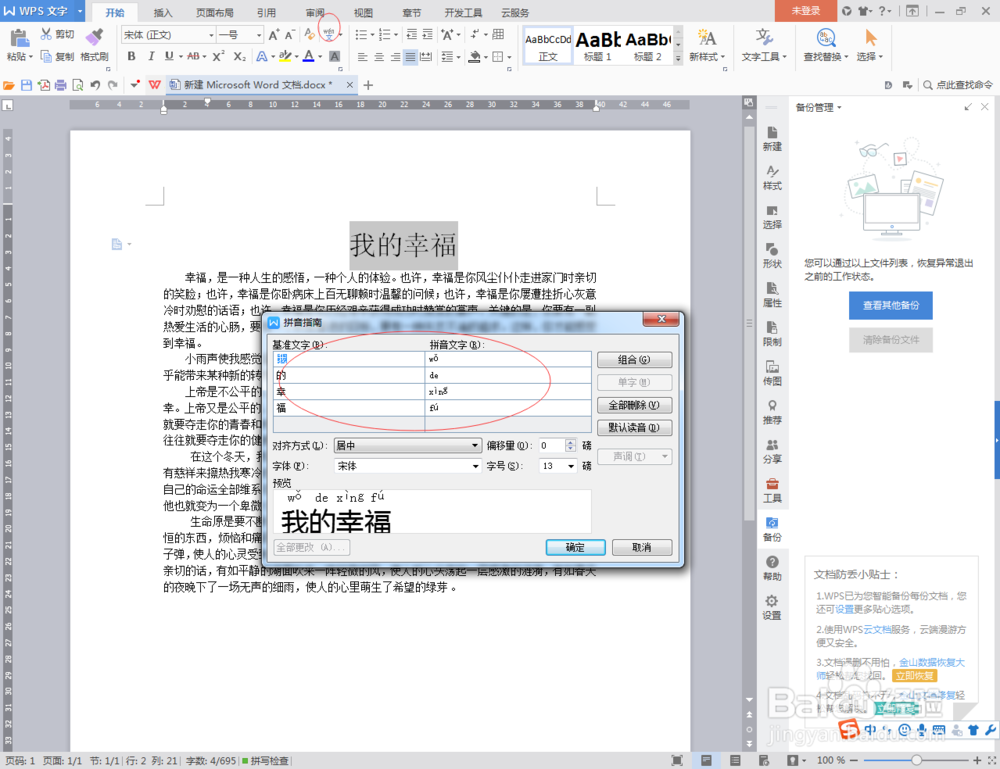Click the print icon in quick toolbar

pyautogui.click(x=61, y=85)
